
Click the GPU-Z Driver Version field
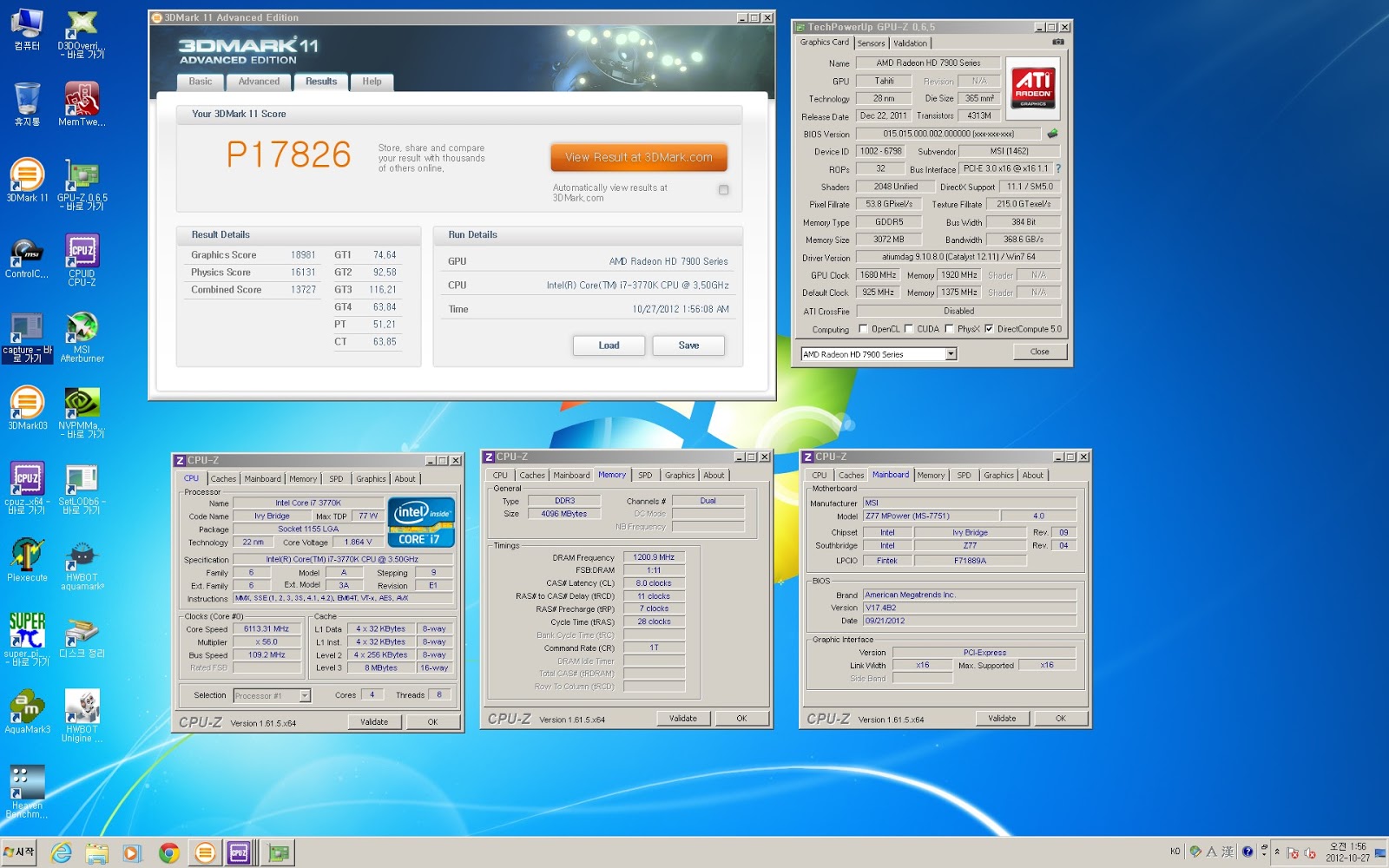958,257
